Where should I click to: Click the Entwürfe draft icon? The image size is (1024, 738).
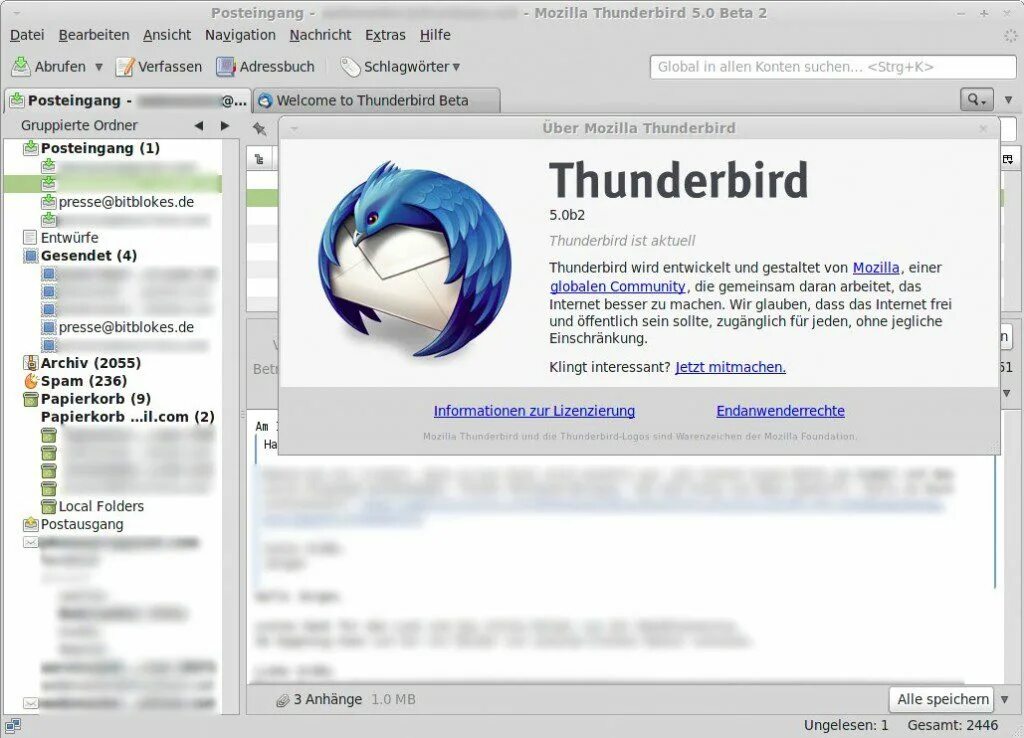(30, 238)
